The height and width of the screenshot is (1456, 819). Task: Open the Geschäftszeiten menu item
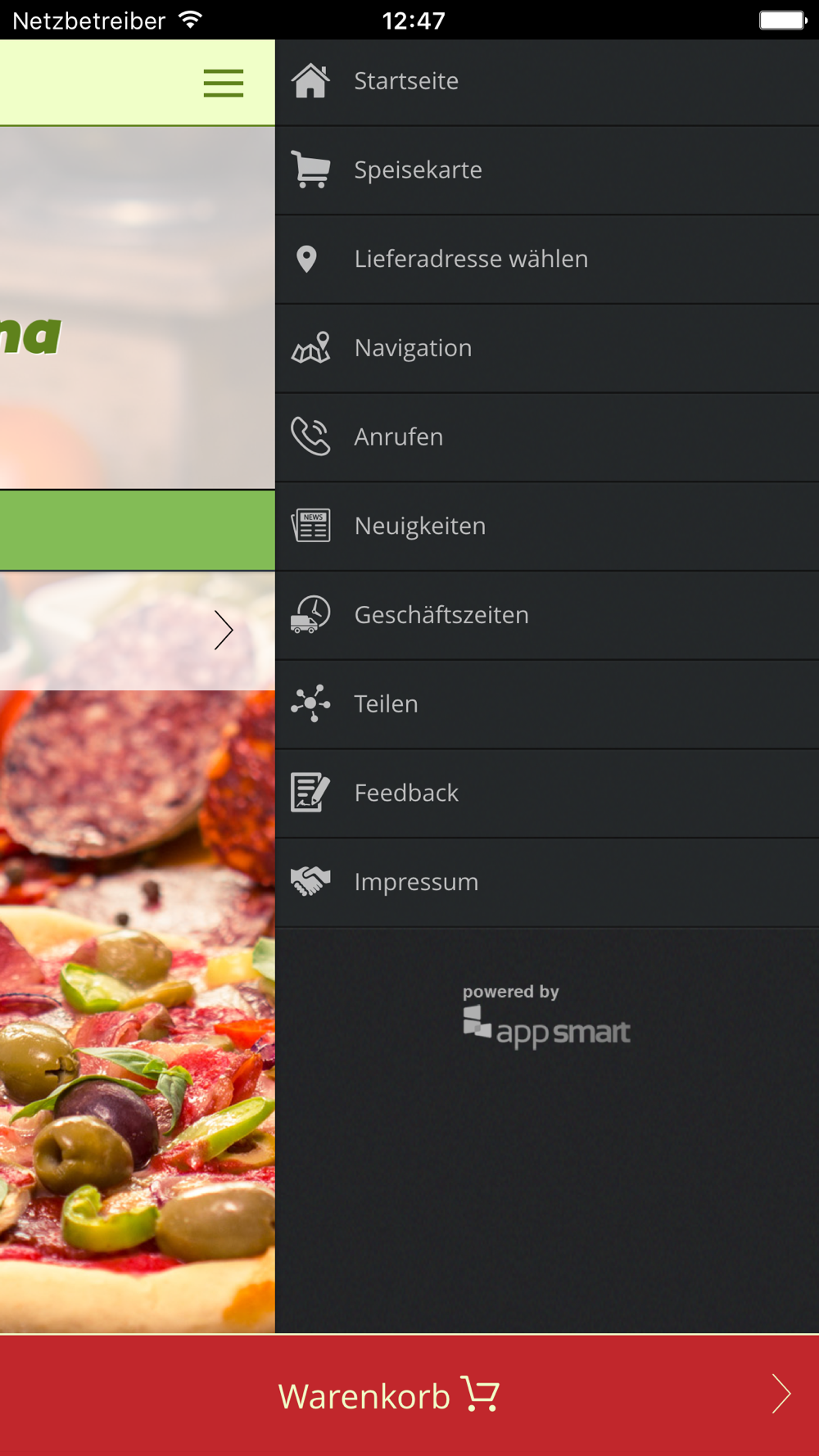pos(547,616)
